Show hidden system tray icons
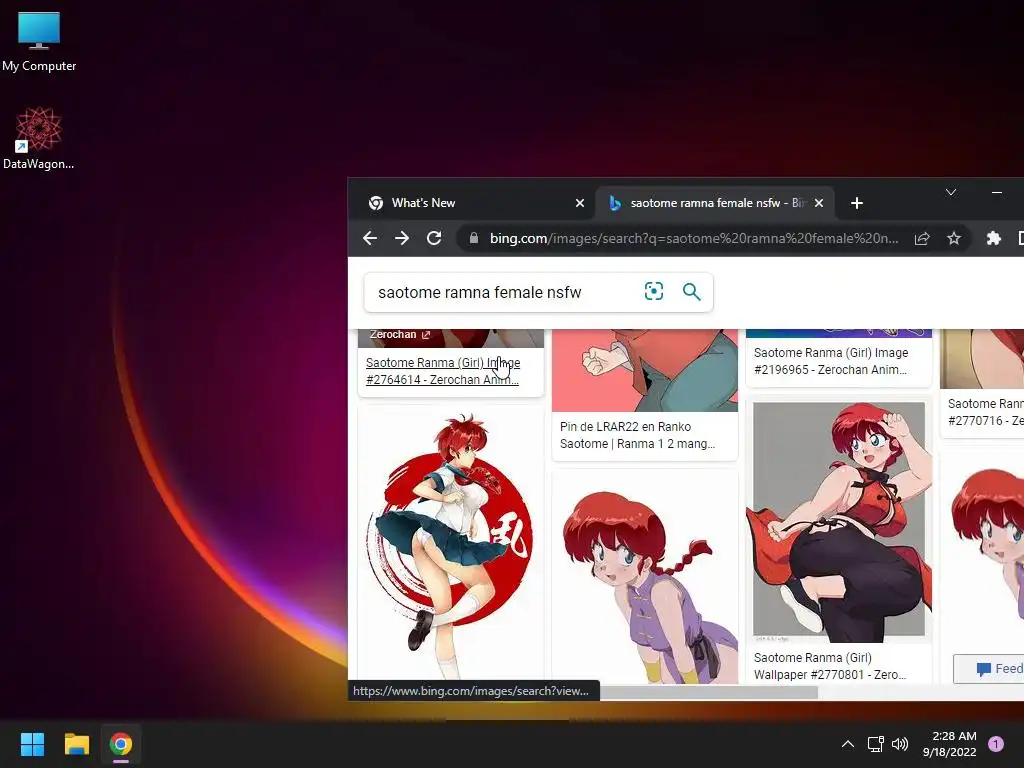1024x768 pixels. point(848,744)
